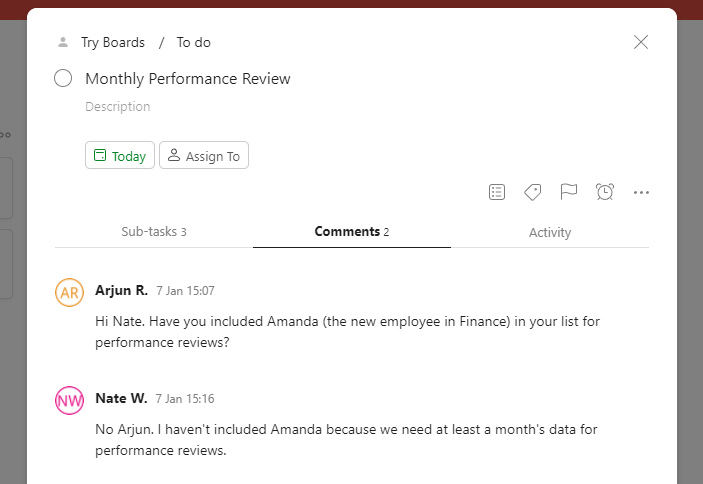Image resolution: width=703 pixels, height=484 pixels.
Task: Set a reminder with alarm clock icon
Action: click(605, 192)
